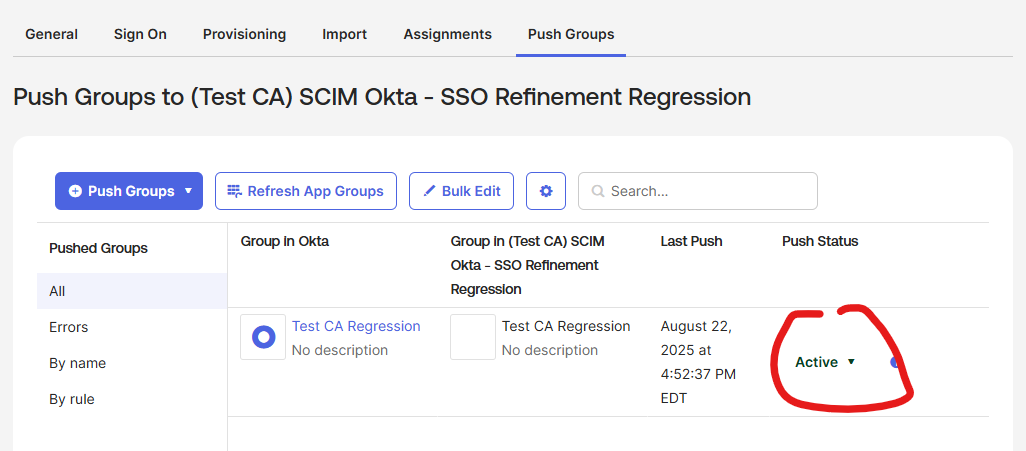Switch to the Sign On tab
Screen dimensions: 1026x451
pyautogui.click(x=140, y=34)
